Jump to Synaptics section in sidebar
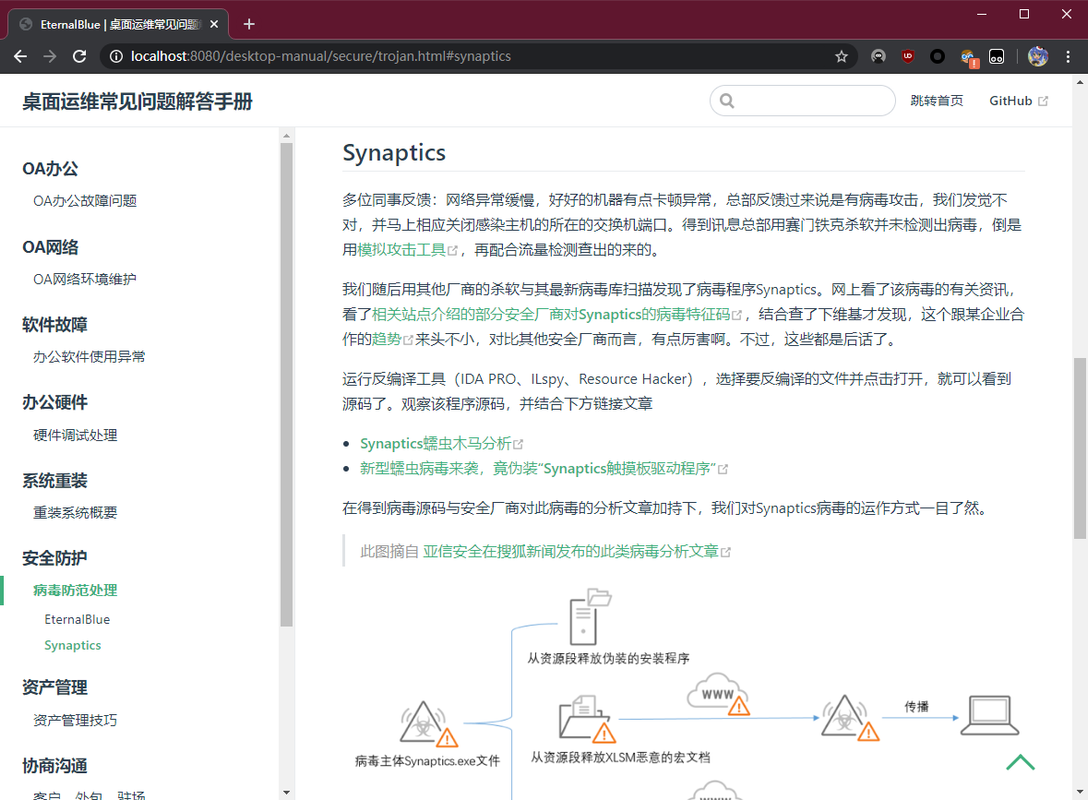This screenshot has height=800, width=1088. pyautogui.click(x=73, y=645)
